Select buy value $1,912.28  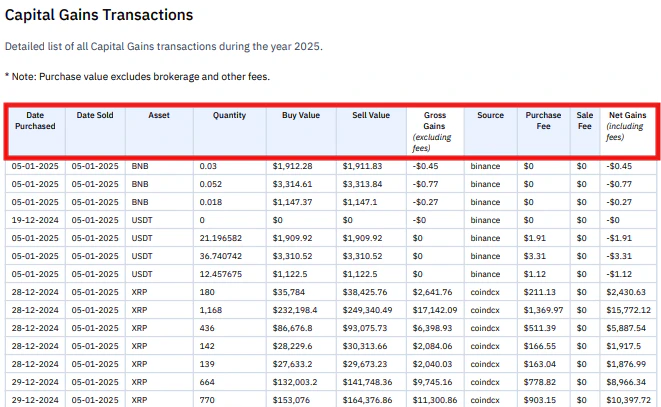point(292,166)
